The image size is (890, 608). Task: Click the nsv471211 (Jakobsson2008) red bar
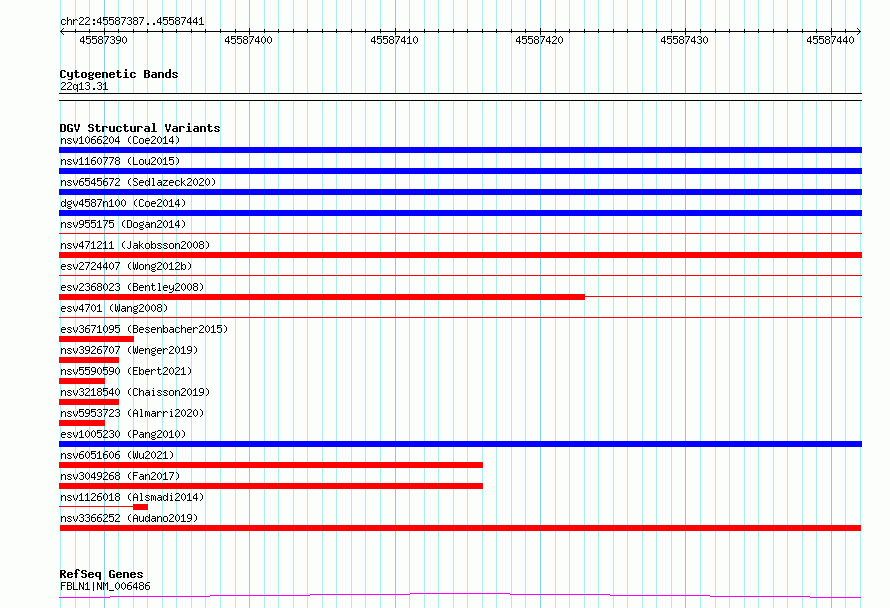click(x=460, y=255)
